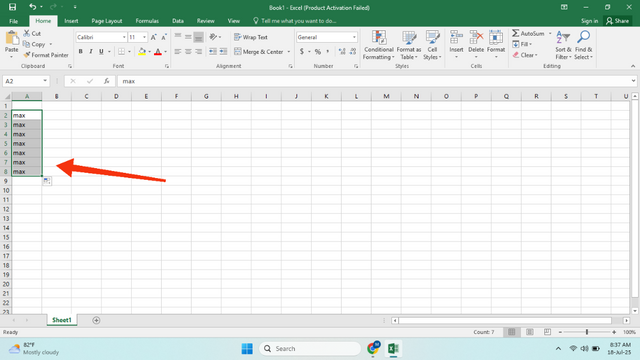The width and height of the screenshot is (640, 360).
Task: Click the Insert Function fx icon
Action: [x=107, y=81]
